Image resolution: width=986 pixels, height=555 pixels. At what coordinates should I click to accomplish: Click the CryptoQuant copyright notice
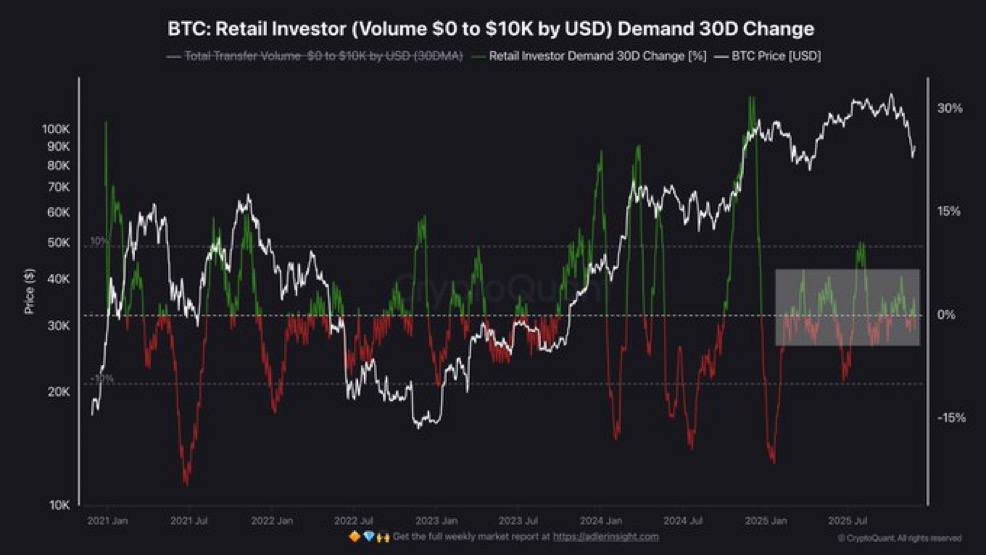click(x=899, y=538)
